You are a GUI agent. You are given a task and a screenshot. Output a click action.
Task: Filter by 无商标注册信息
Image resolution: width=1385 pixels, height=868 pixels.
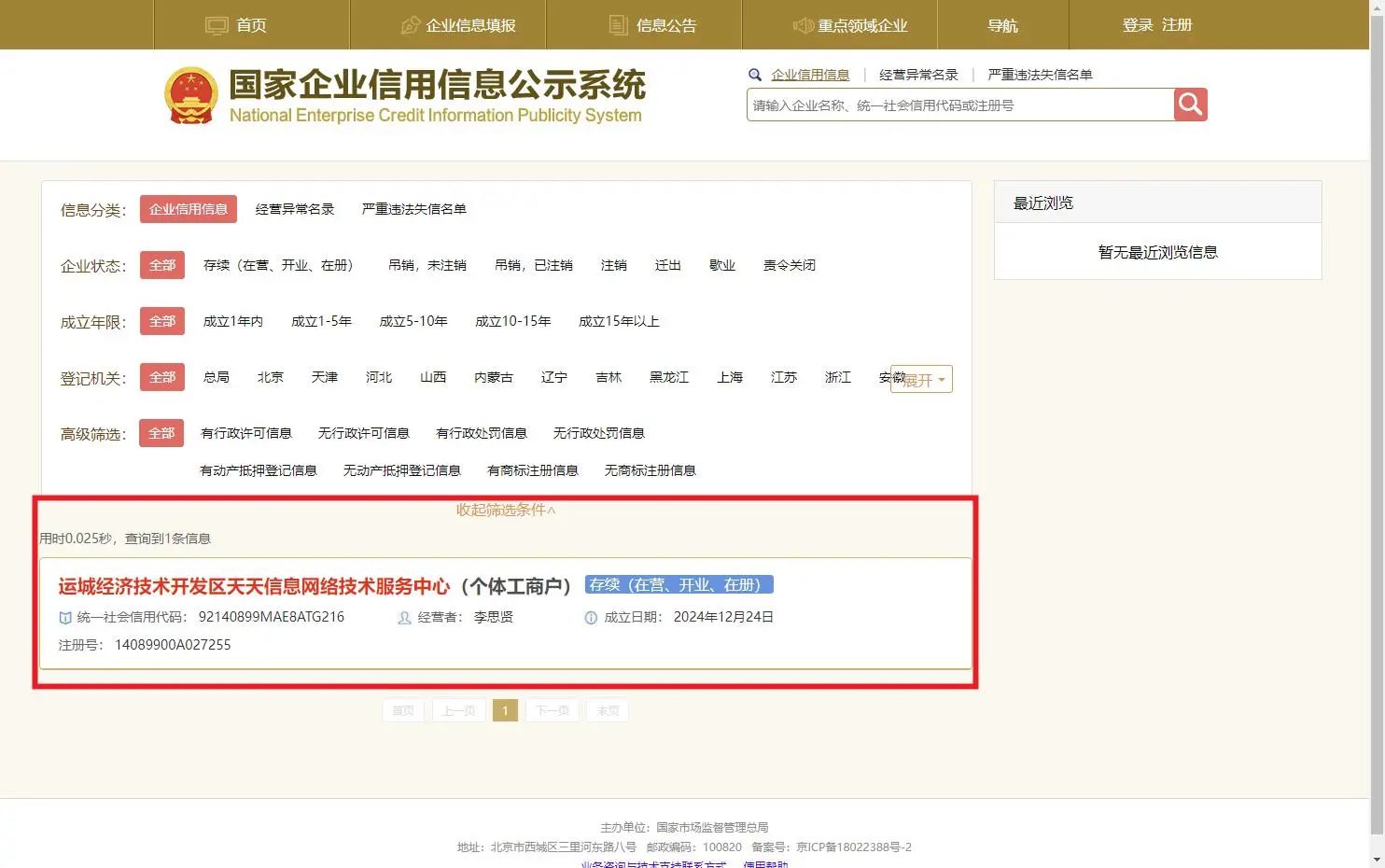[651, 470]
